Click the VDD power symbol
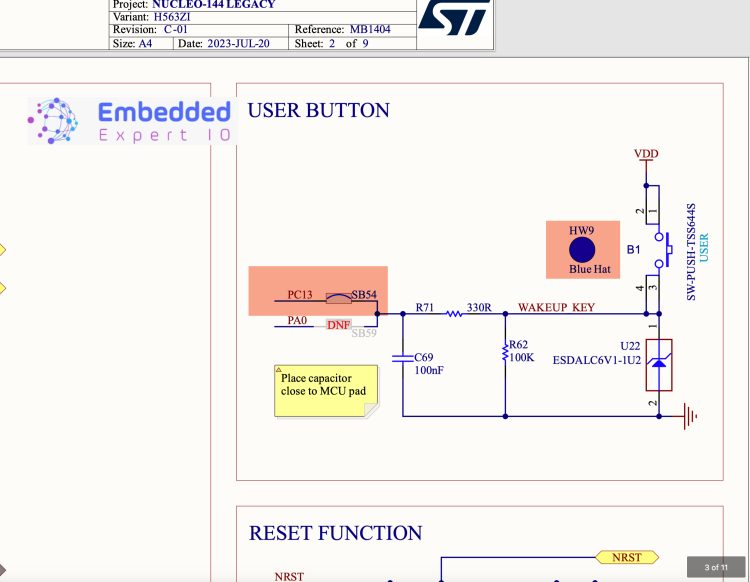The width and height of the screenshot is (750, 582). pos(647,155)
